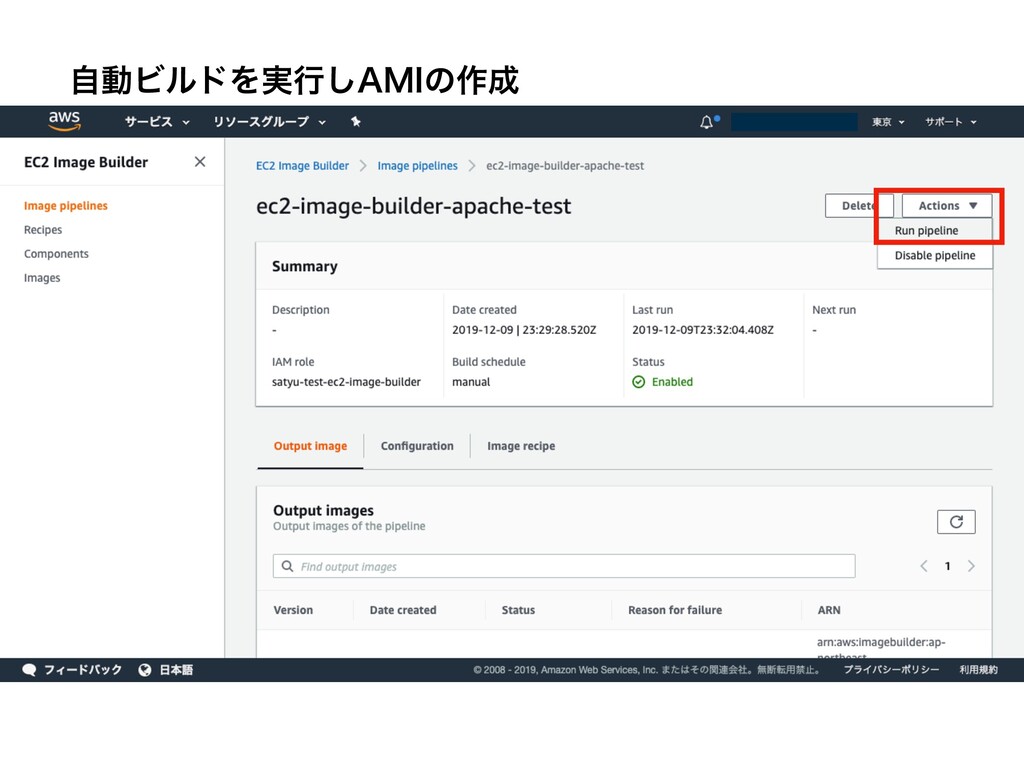Click the notifications bell icon
The width and height of the screenshot is (1024, 768).
point(707,122)
